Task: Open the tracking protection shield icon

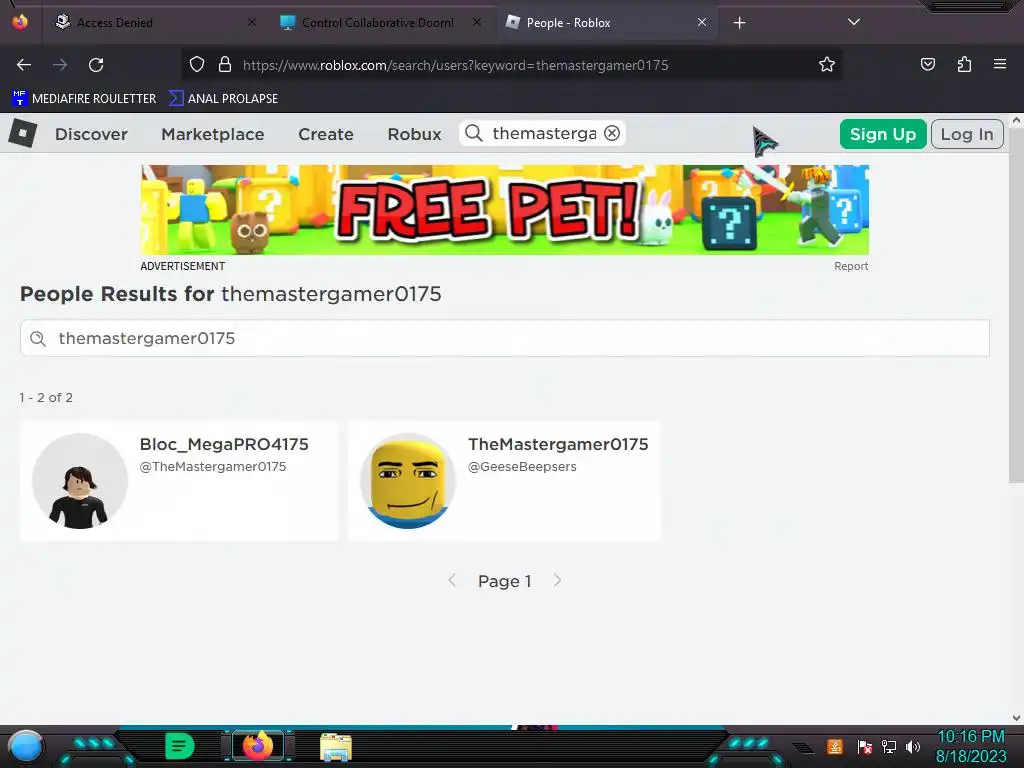Action: [x=197, y=64]
